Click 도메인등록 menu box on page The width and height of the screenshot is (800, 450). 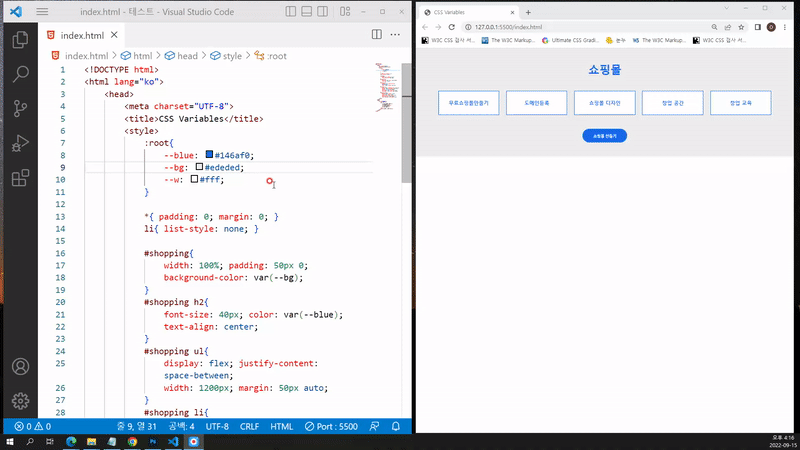coord(536,103)
